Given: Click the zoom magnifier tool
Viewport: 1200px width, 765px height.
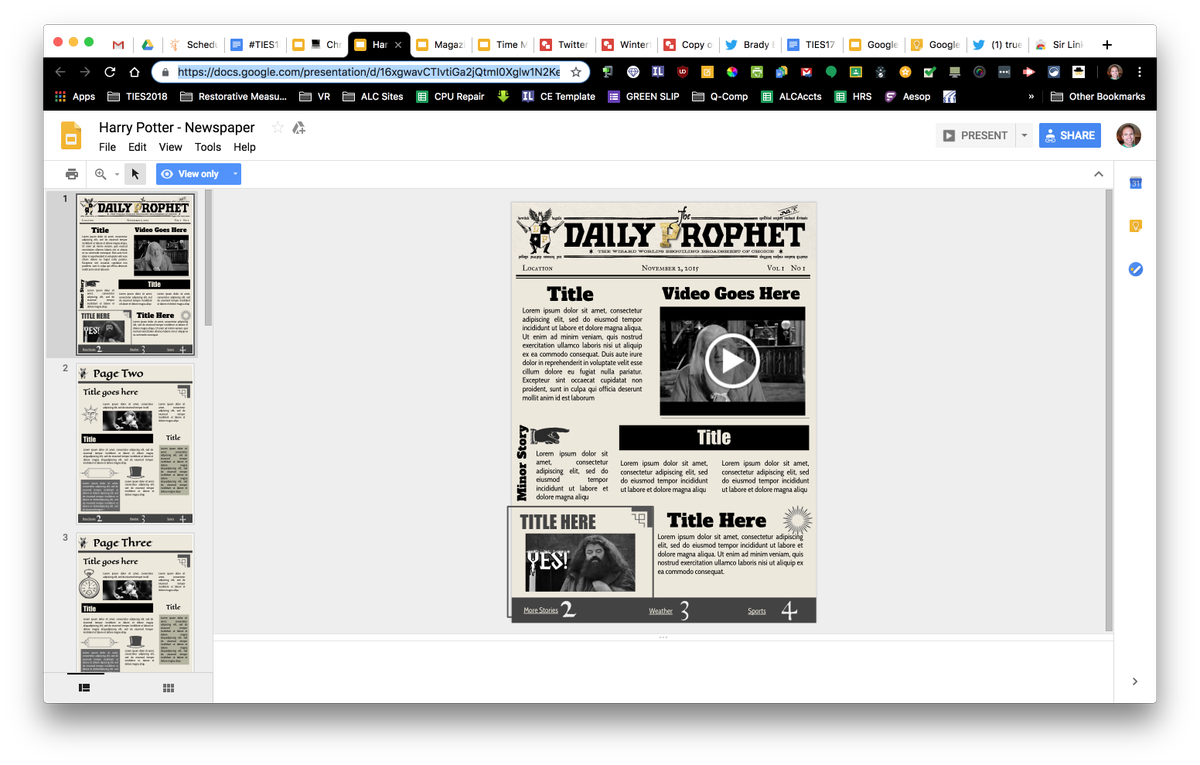Looking at the screenshot, I should tap(100, 174).
